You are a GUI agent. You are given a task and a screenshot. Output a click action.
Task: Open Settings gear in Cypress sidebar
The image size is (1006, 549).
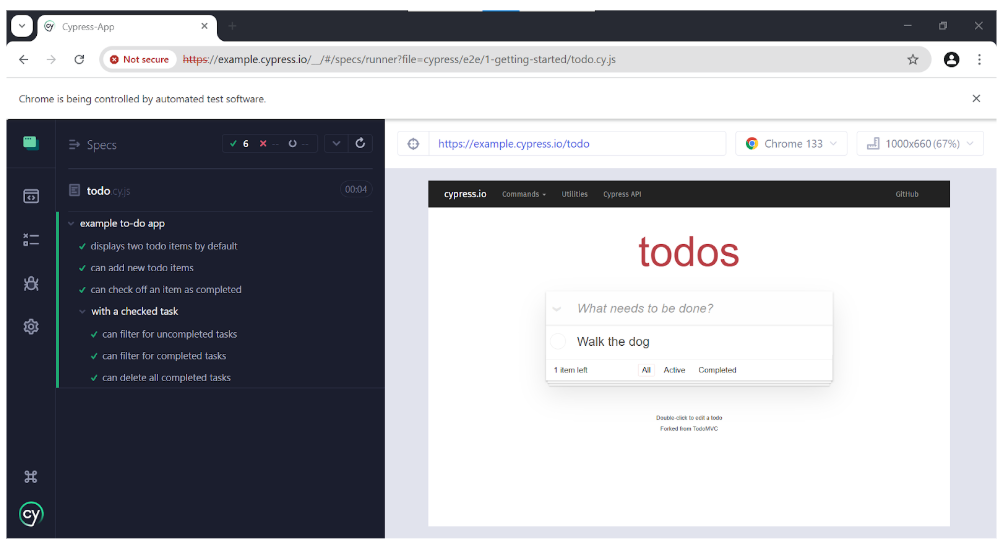tap(31, 326)
